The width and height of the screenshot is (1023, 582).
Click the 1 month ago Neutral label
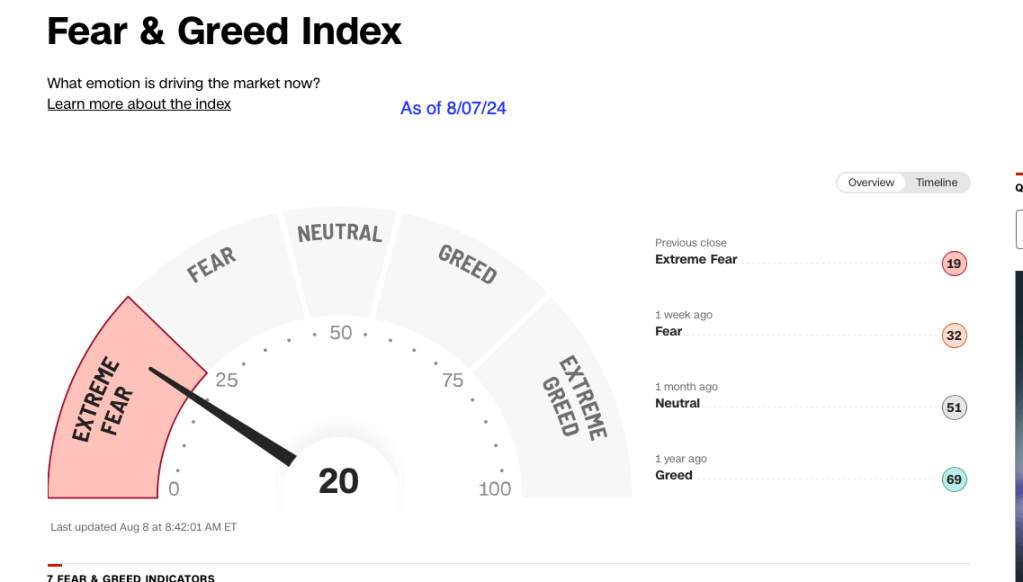point(678,403)
